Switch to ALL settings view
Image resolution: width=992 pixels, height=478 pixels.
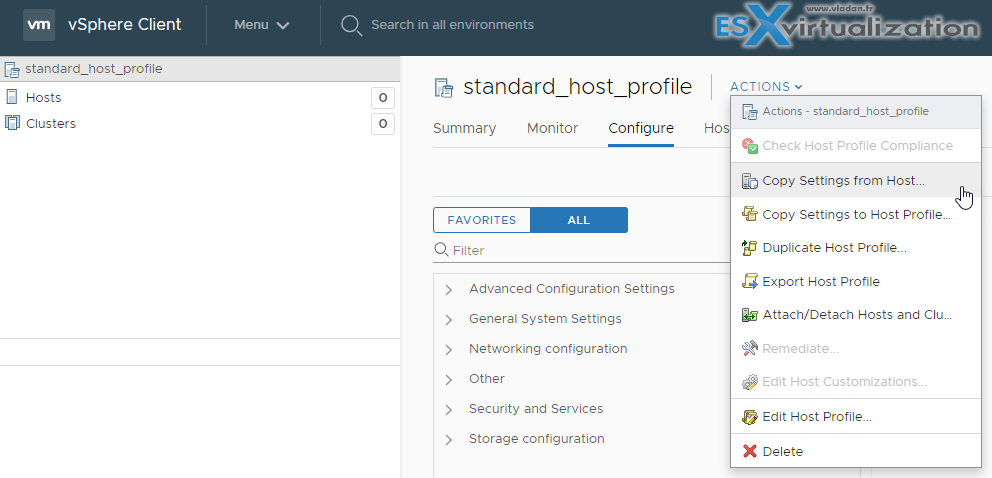[x=579, y=220]
